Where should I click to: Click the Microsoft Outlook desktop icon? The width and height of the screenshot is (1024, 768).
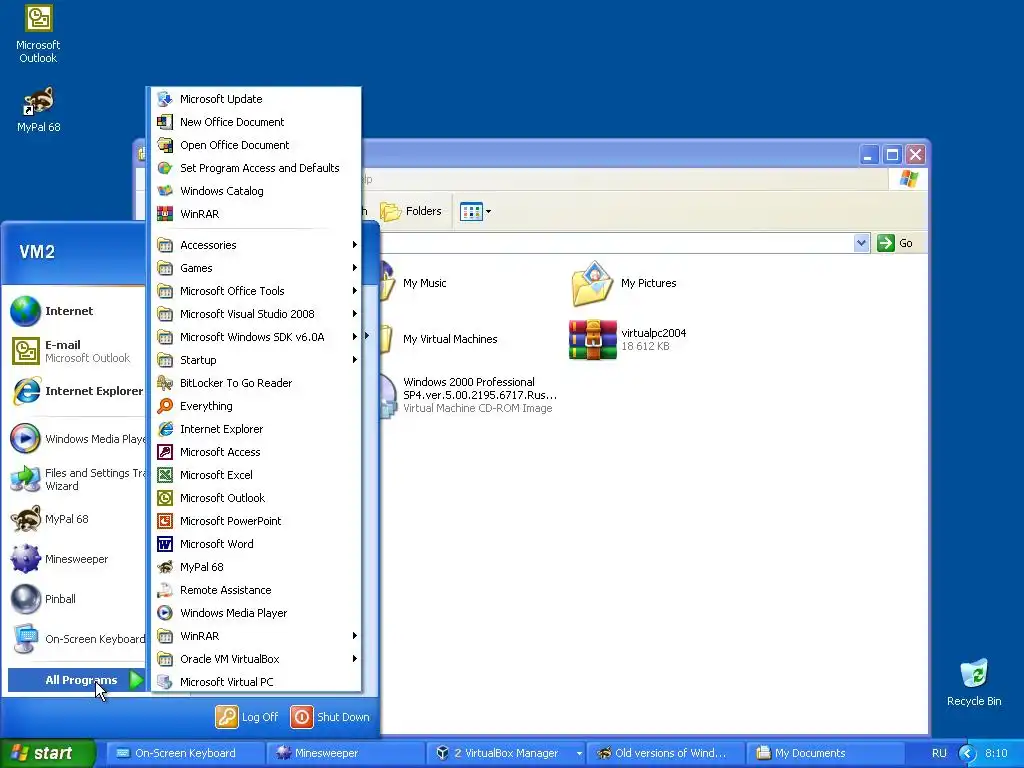tap(38, 34)
